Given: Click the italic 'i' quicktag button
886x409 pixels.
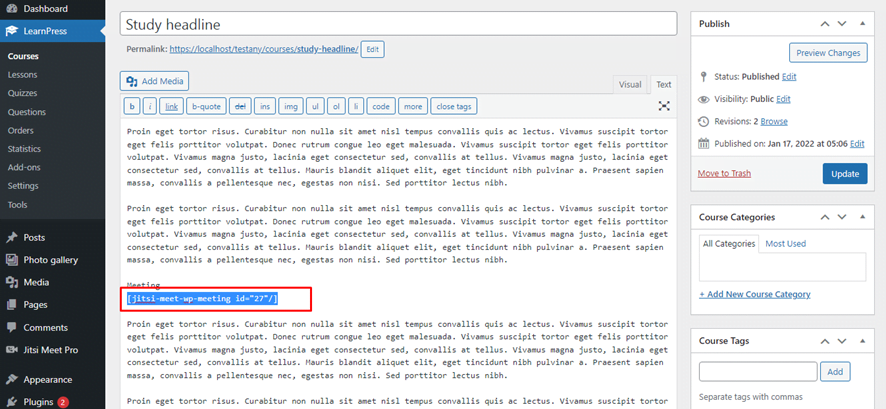Looking at the screenshot, I should (150, 106).
